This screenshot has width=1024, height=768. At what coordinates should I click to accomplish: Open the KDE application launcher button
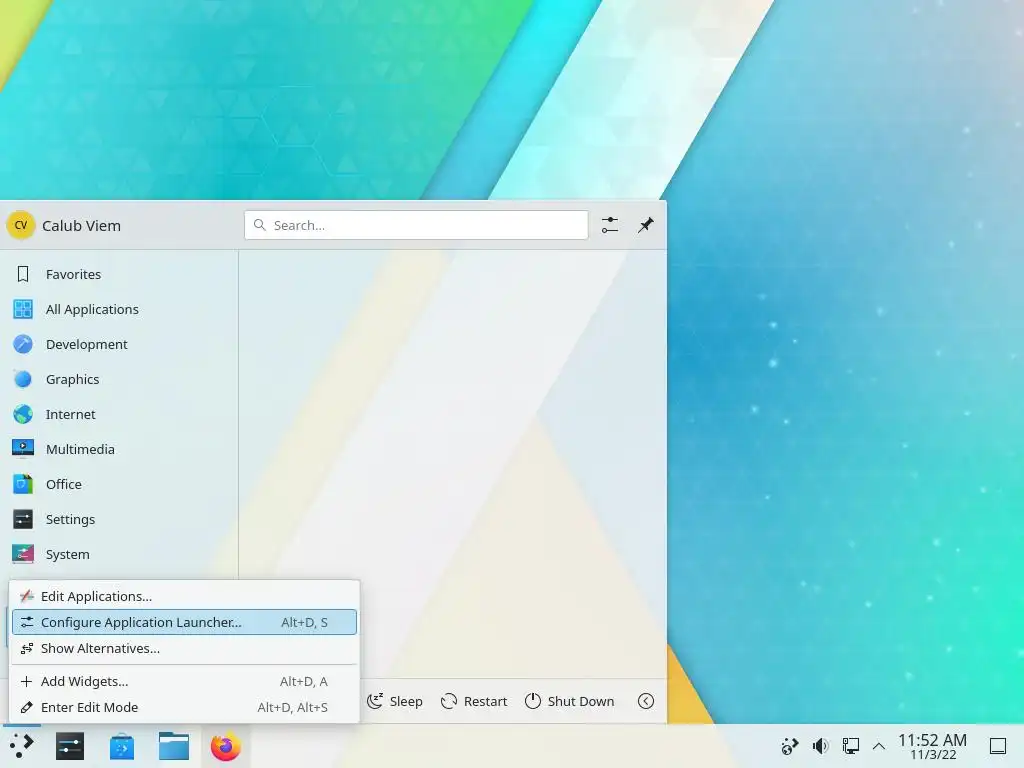(22, 746)
